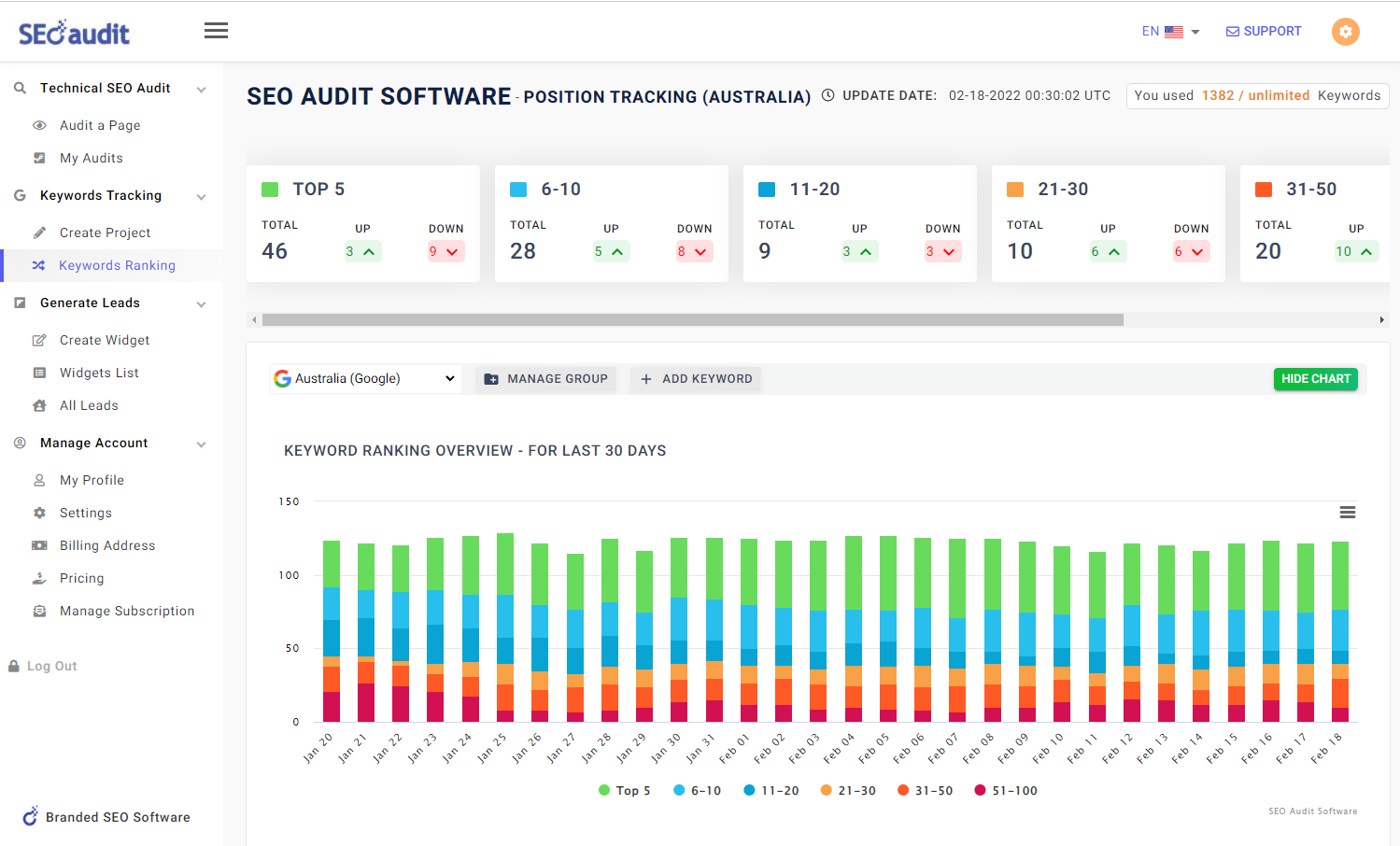Toggle the 21-30 series in chart legend
Viewport: 1400px width, 846px height.
[847, 790]
